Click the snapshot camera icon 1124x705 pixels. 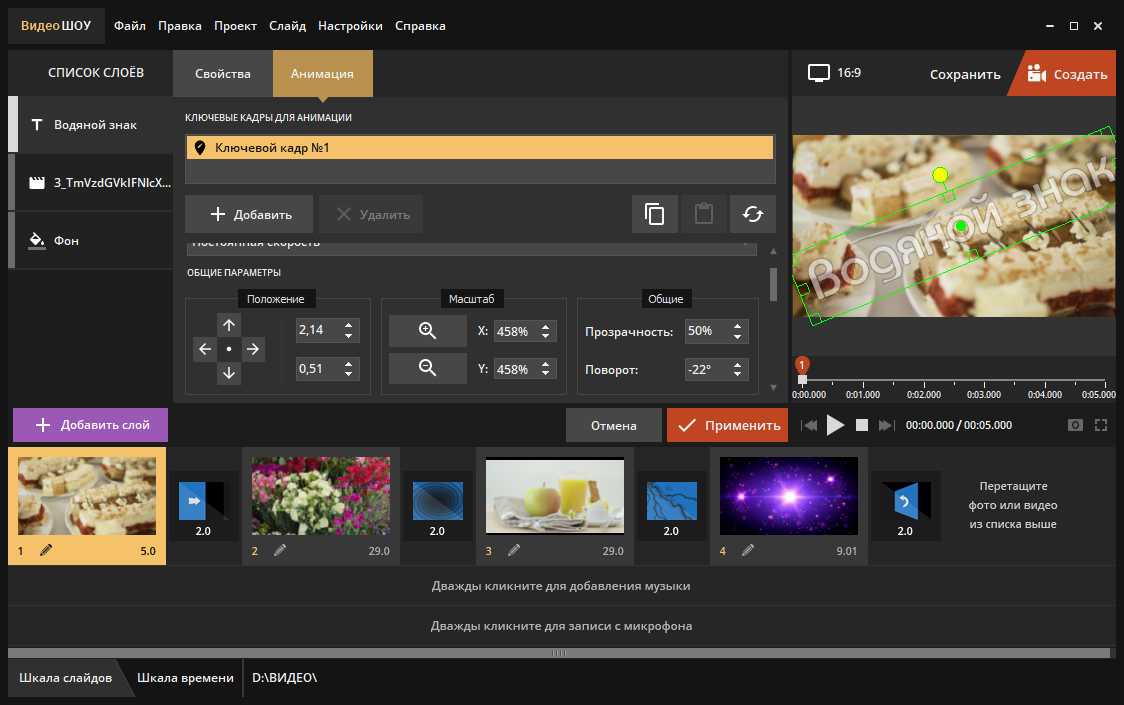tap(1075, 425)
